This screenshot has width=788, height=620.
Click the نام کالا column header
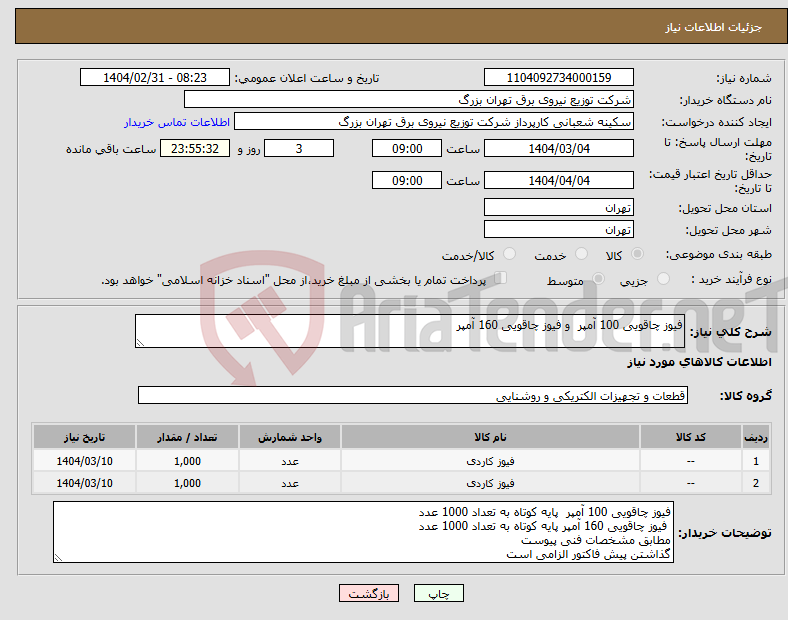(x=490, y=437)
